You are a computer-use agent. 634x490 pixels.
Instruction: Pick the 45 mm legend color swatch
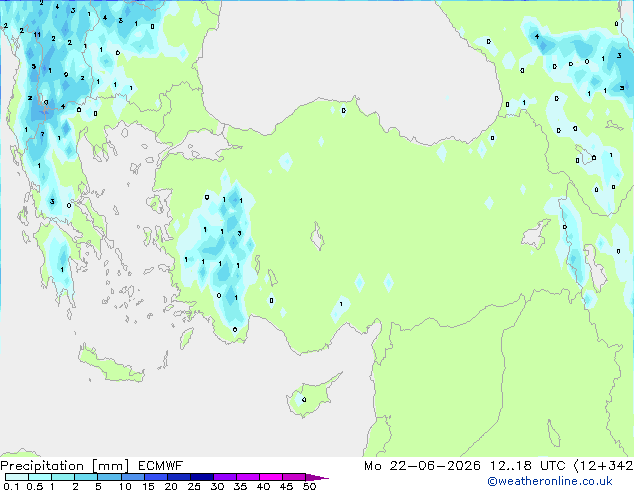pos(294,477)
